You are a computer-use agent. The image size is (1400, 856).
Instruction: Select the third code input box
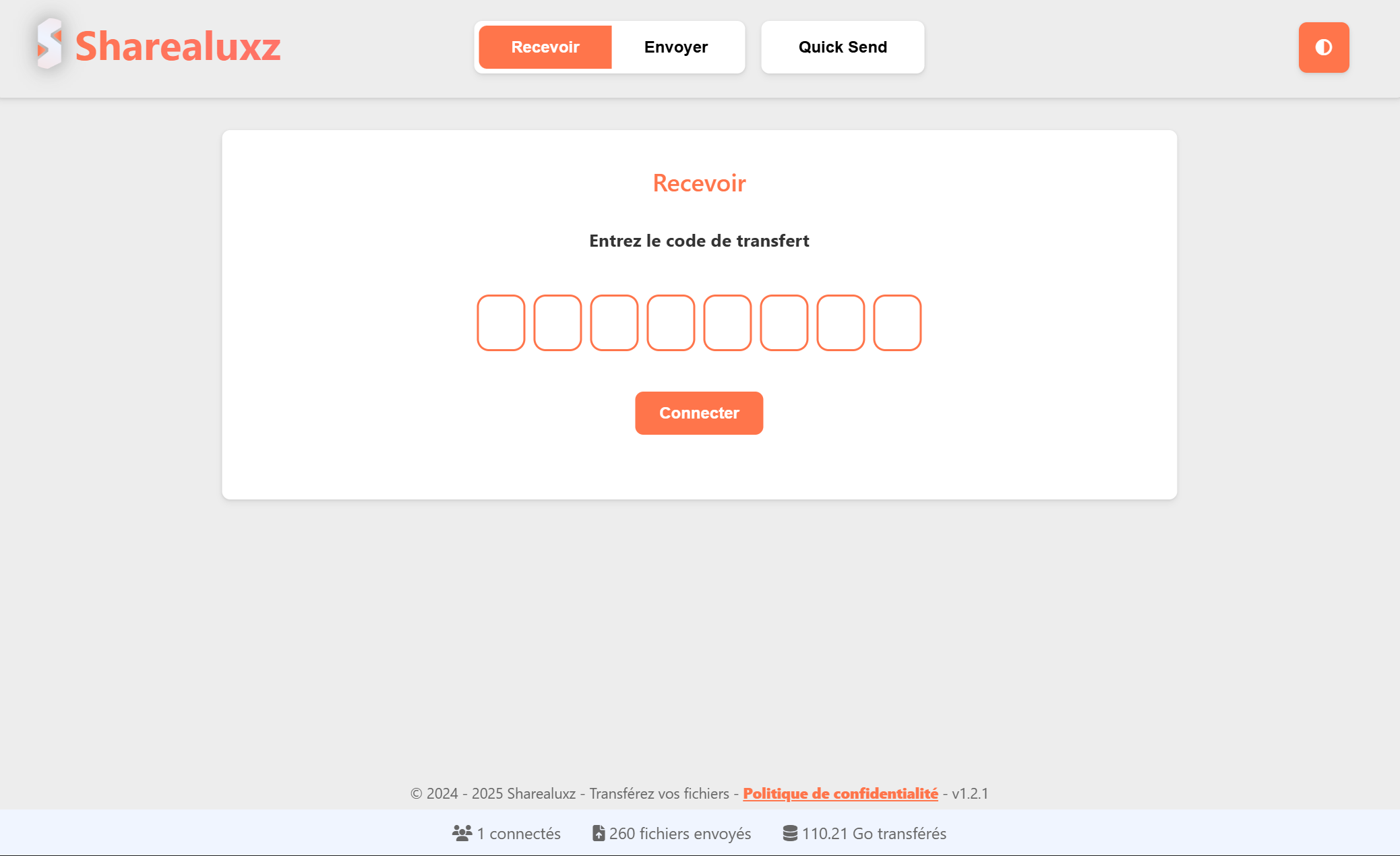click(x=614, y=323)
